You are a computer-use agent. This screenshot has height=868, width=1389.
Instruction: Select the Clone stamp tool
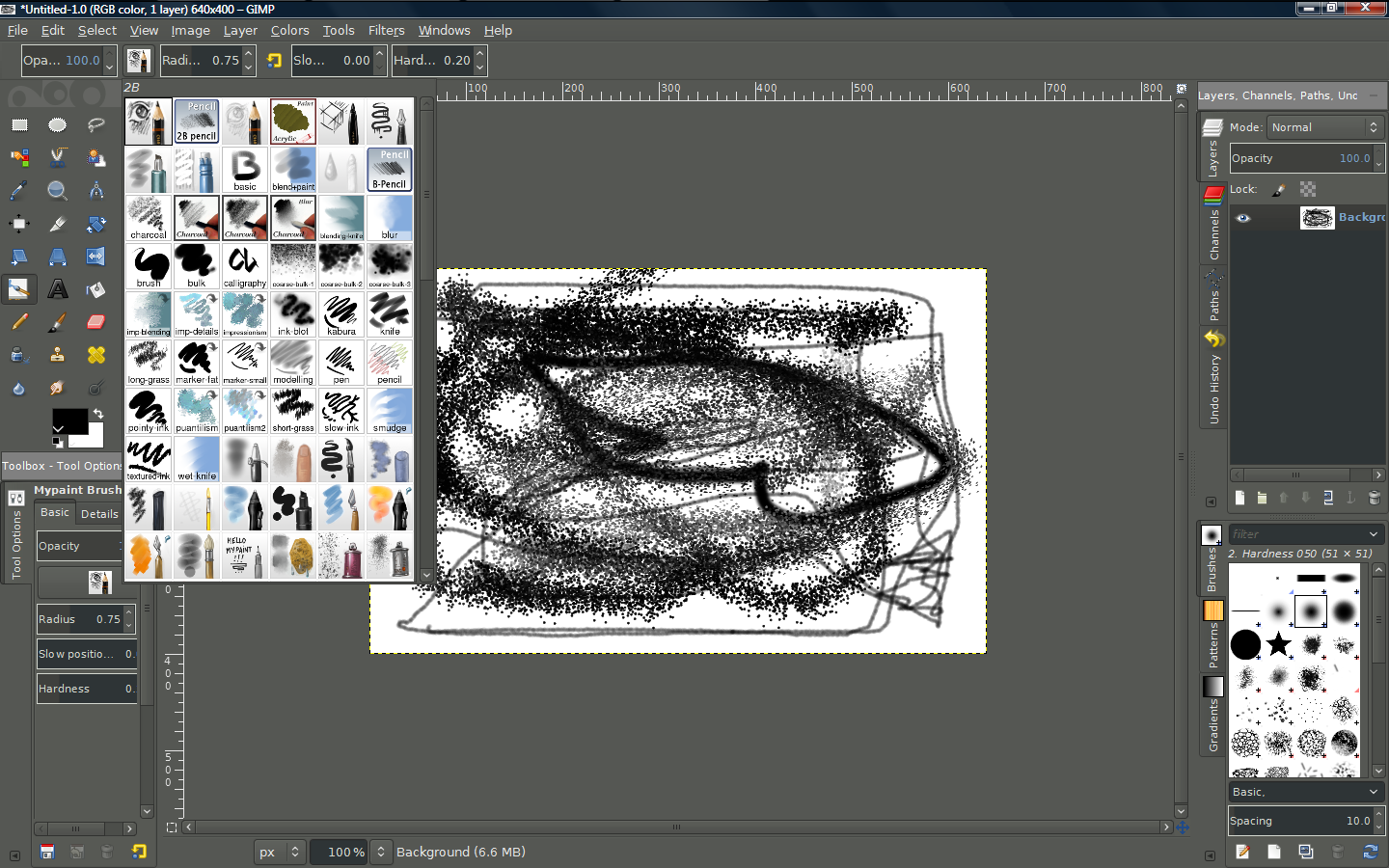pos(58,355)
